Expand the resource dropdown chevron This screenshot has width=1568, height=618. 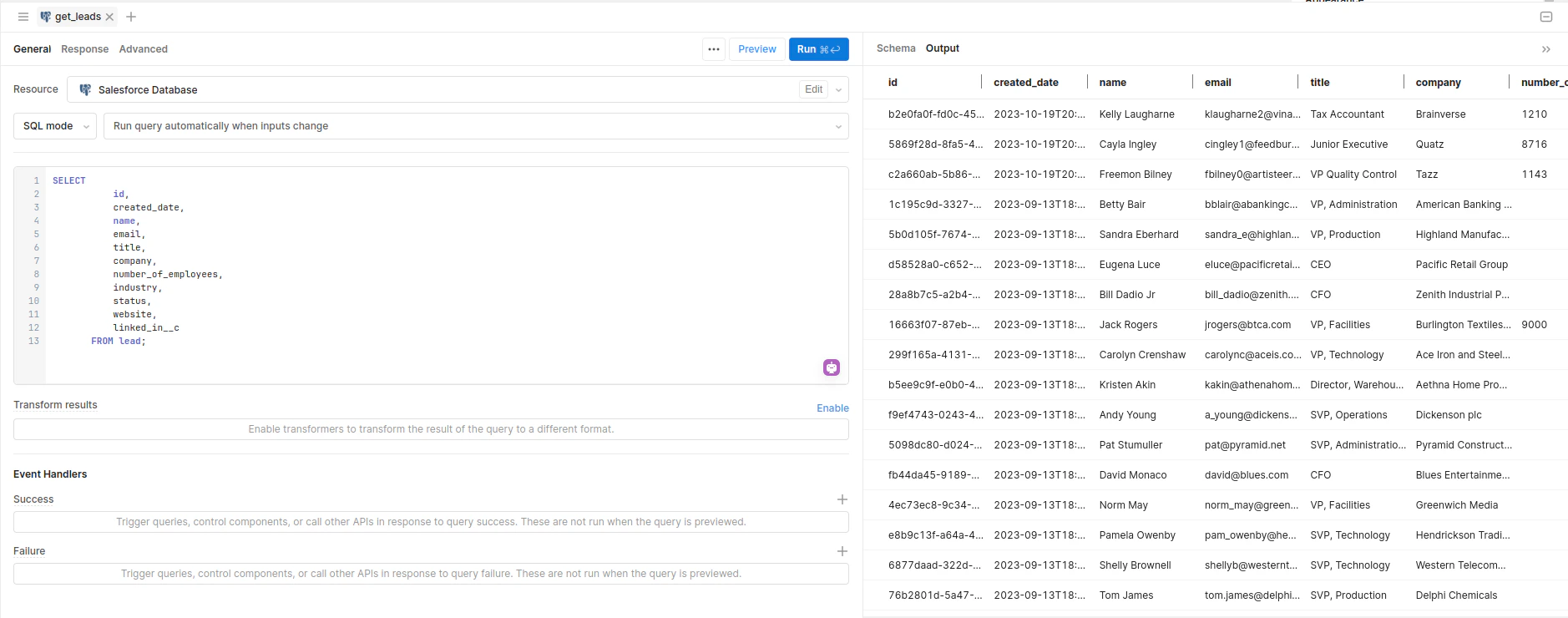[838, 90]
